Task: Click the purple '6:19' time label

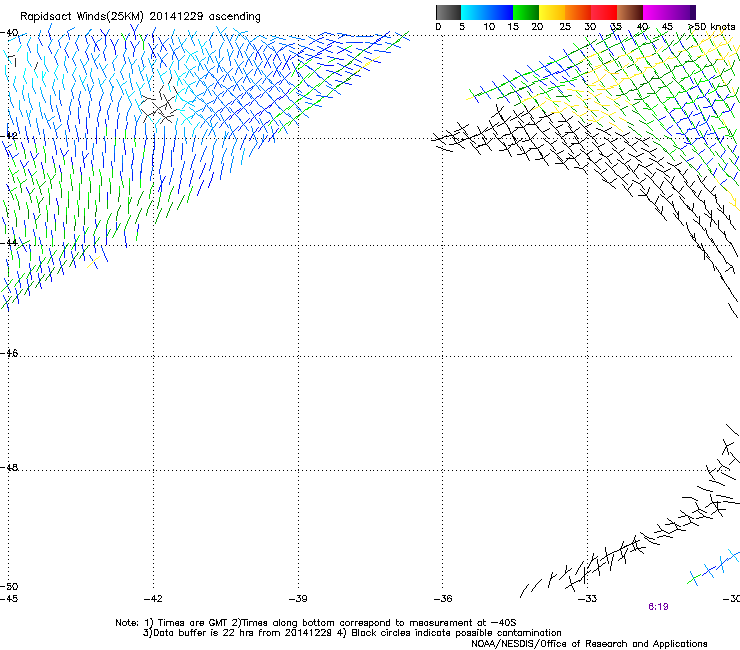Action: (658, 607)
